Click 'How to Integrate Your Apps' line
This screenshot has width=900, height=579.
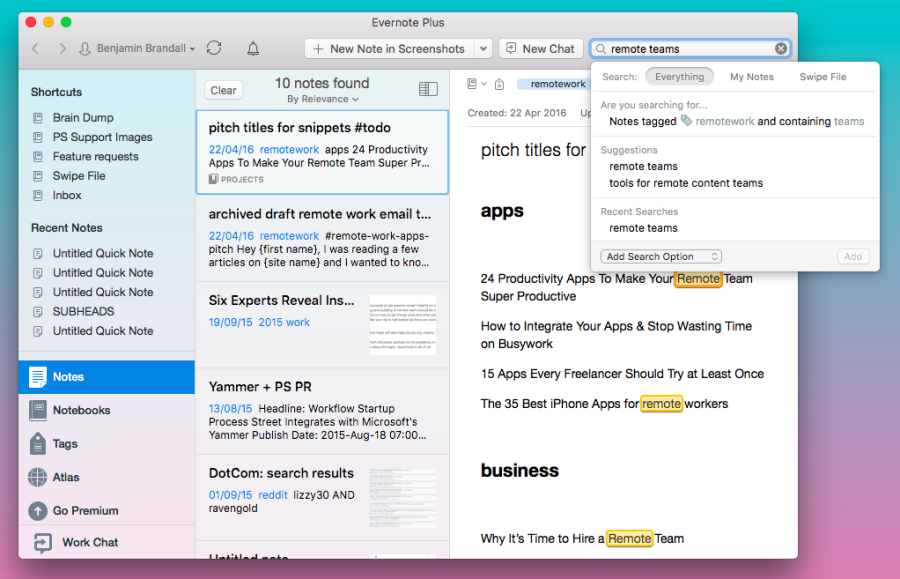[x=616, y=335]
